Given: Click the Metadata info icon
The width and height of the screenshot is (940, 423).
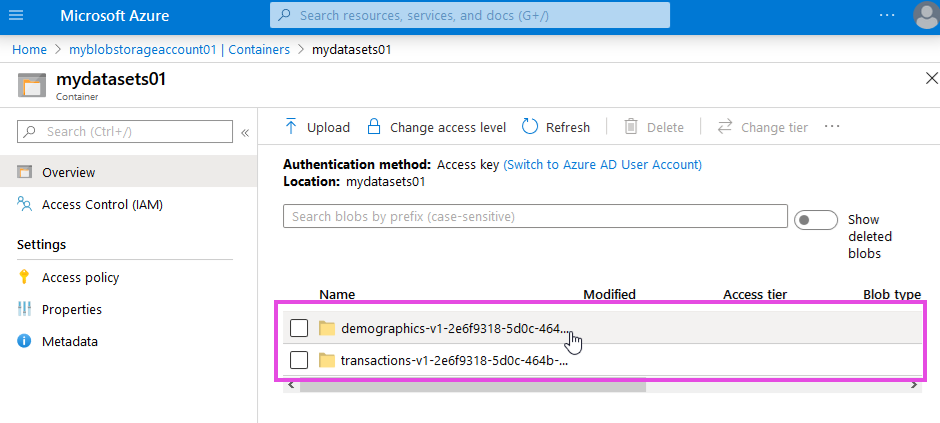Looking at the screenshot, I should pyautogui.click(x=25, y=342).
